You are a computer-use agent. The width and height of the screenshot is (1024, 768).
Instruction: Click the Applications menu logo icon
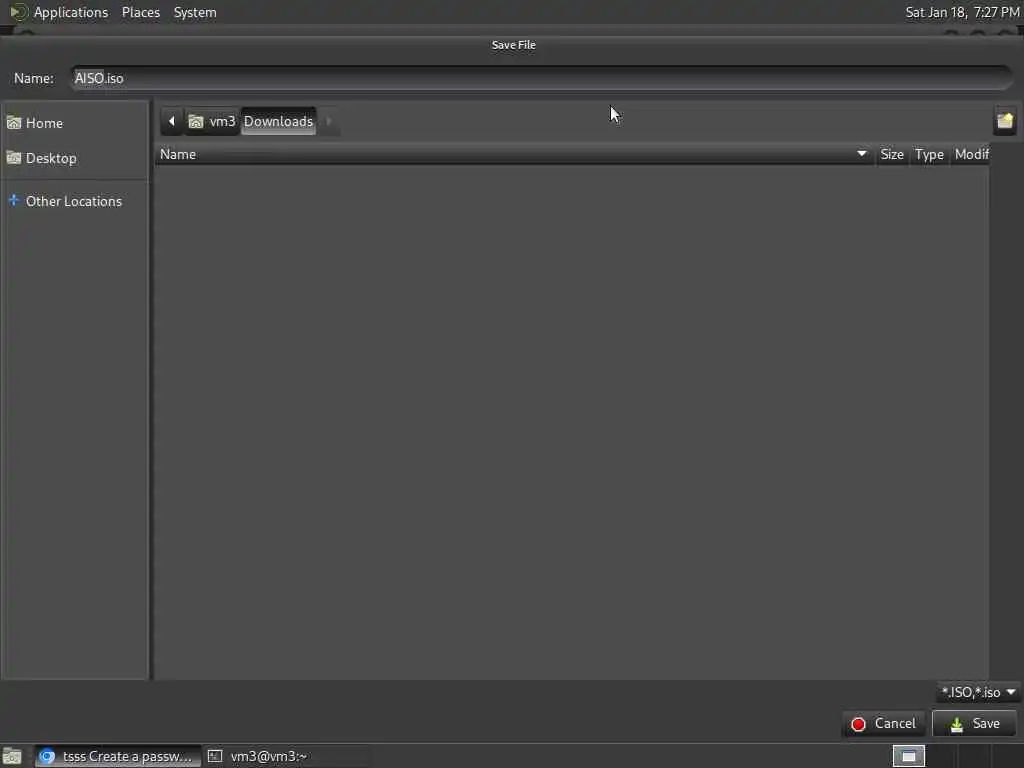click(18, 12)
